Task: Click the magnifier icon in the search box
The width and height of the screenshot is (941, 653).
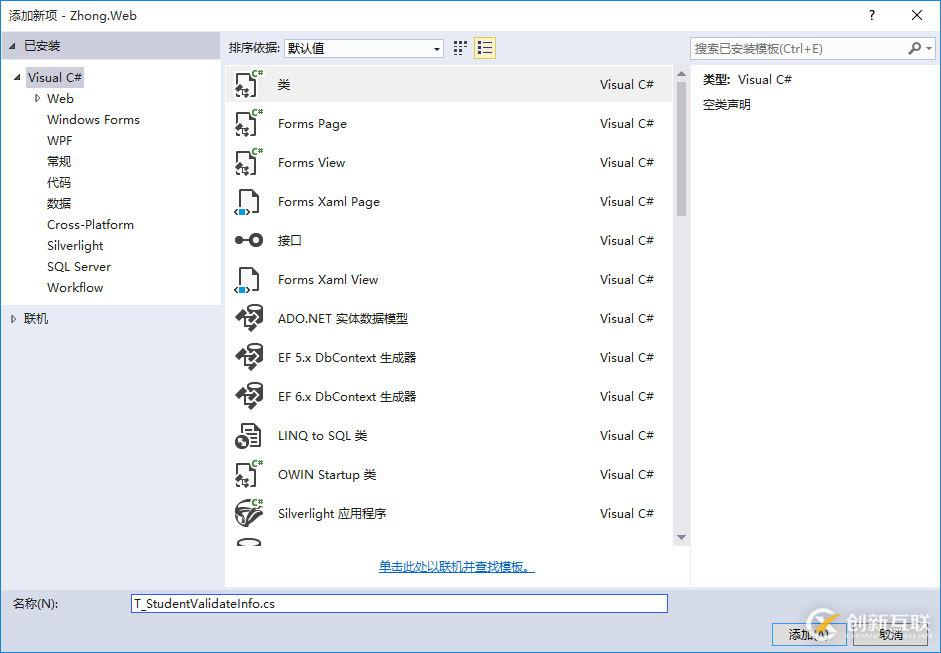Action: coord(916,47)
